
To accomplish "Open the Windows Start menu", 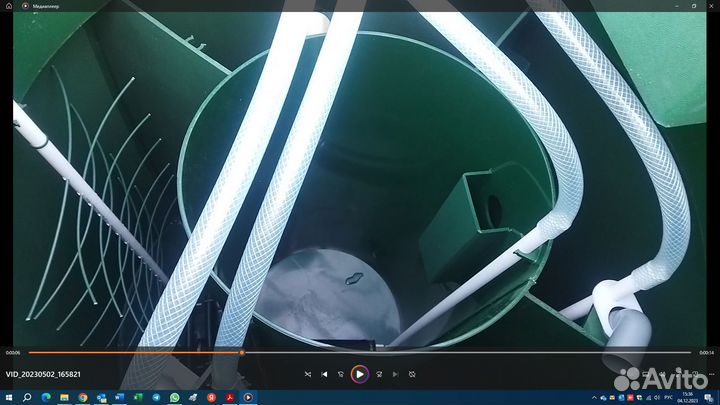I will 8,397.
